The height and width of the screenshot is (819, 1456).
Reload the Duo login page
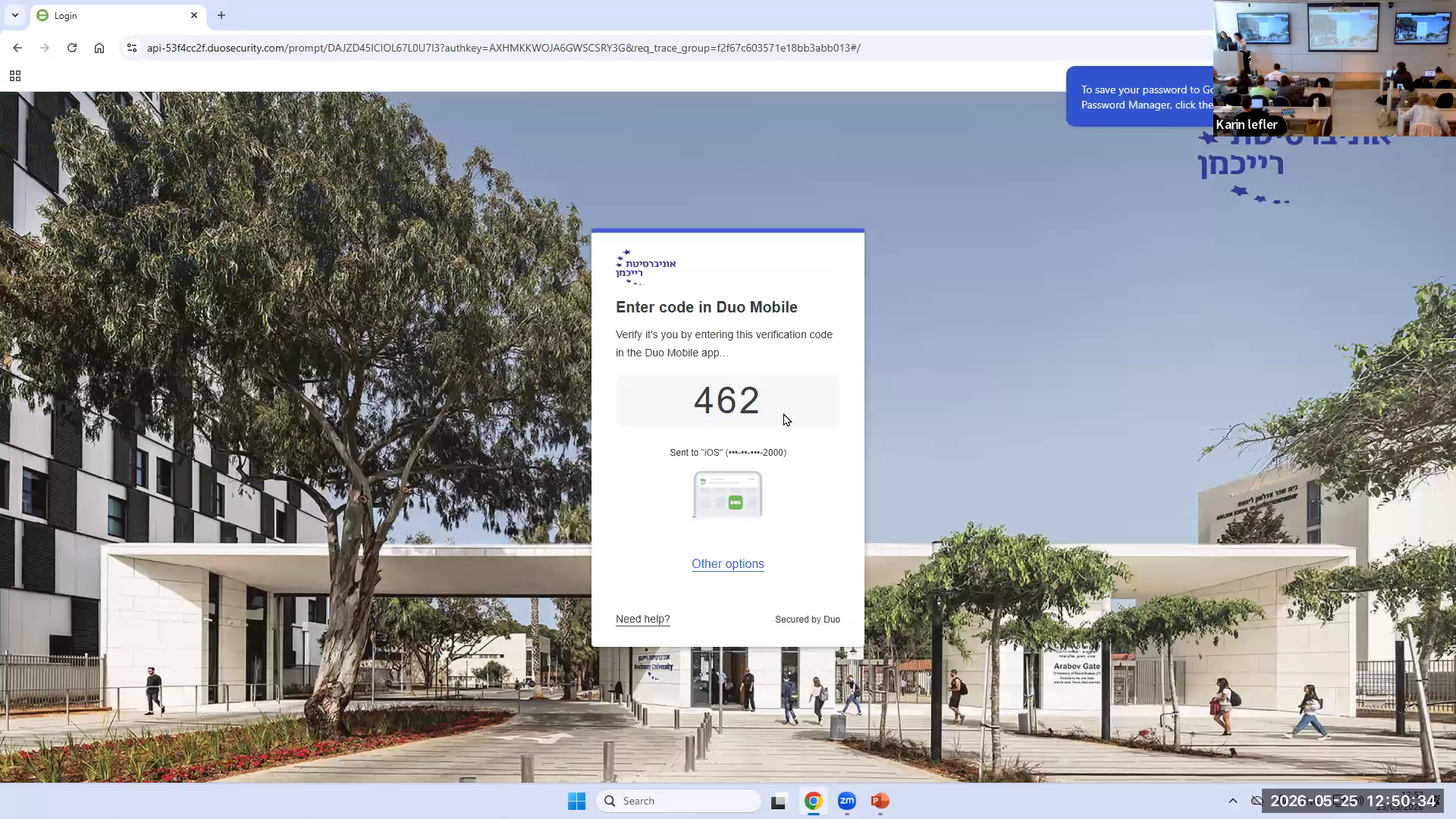point(72,48)
